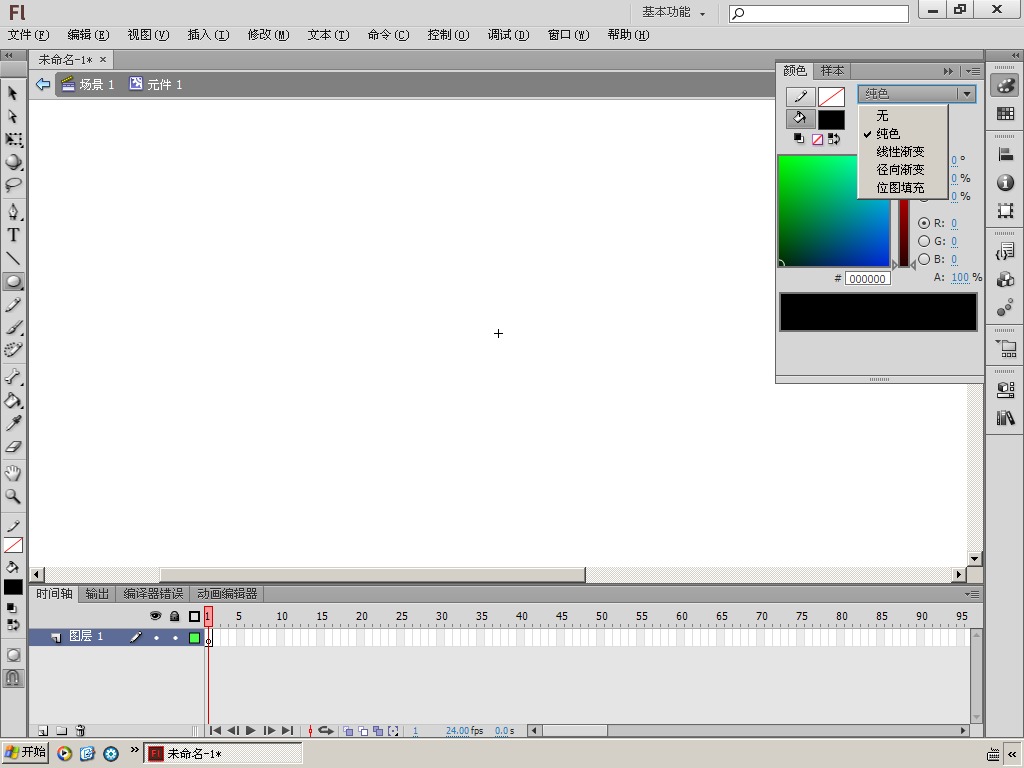This screenshot has height=768, width=1024.
Task: Select the Hand tool
Action: [x=13, y=473]
